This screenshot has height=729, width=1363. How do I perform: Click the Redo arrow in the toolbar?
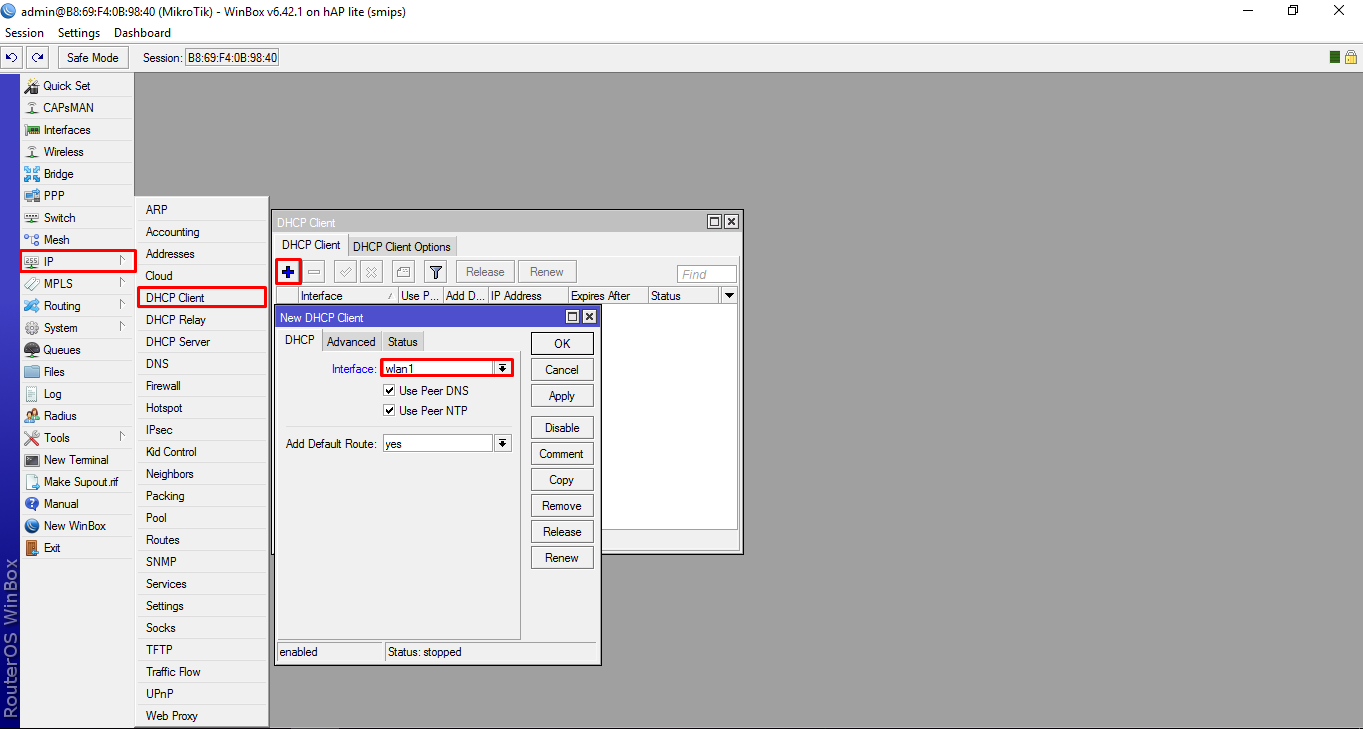pos(37,57)
